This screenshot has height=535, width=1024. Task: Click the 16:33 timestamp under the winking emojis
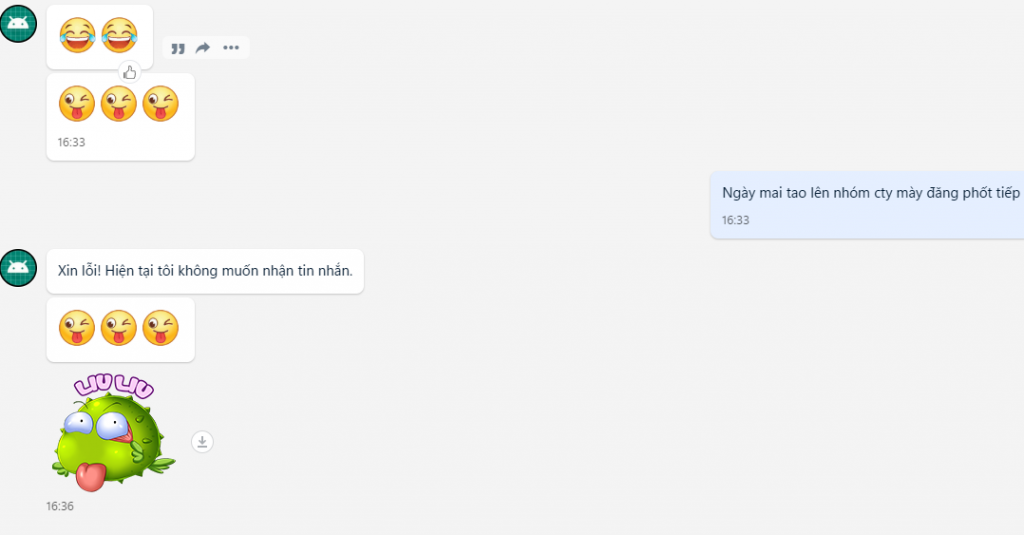point(71,142)
